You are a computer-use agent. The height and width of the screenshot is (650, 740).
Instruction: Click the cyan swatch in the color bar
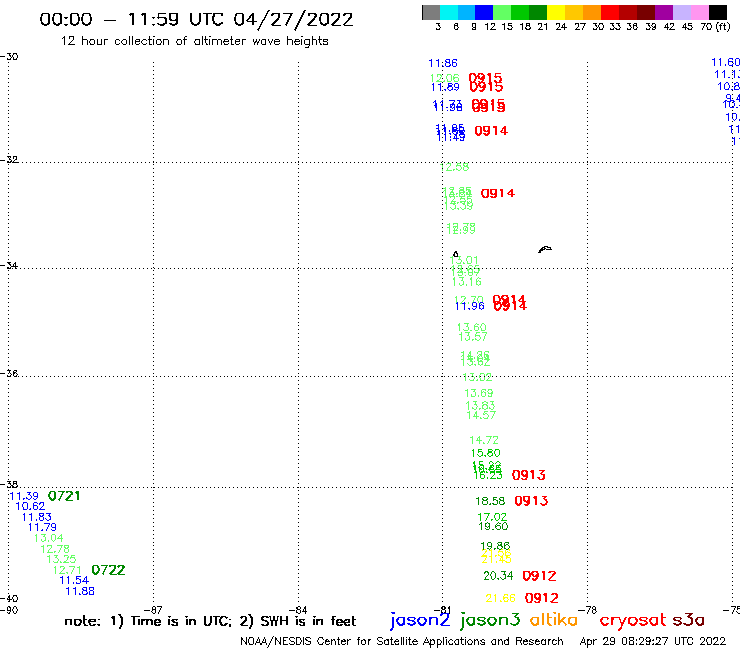pyautogui.click(x=448, y=12)
